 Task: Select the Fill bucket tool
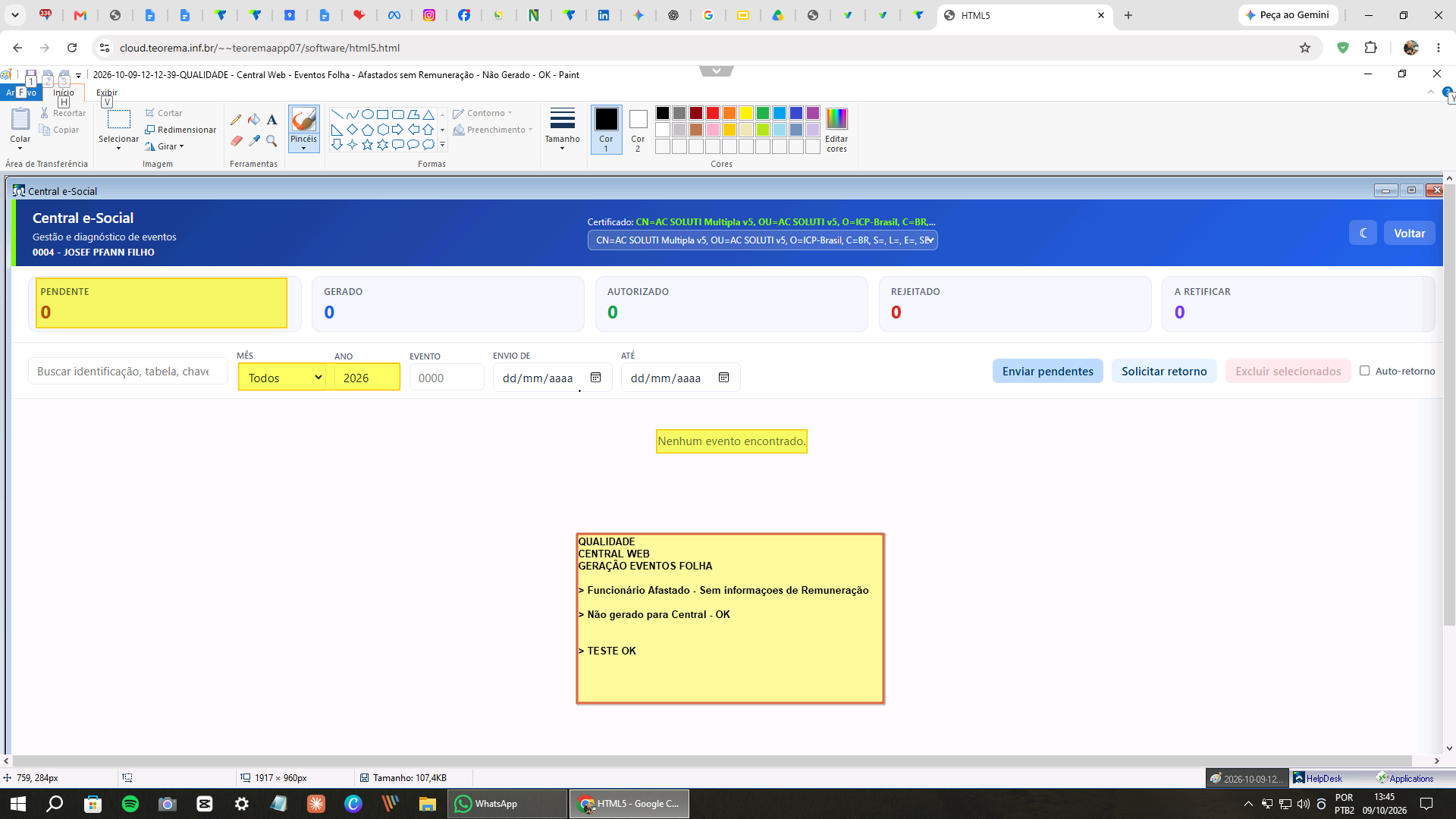[254, 120]
